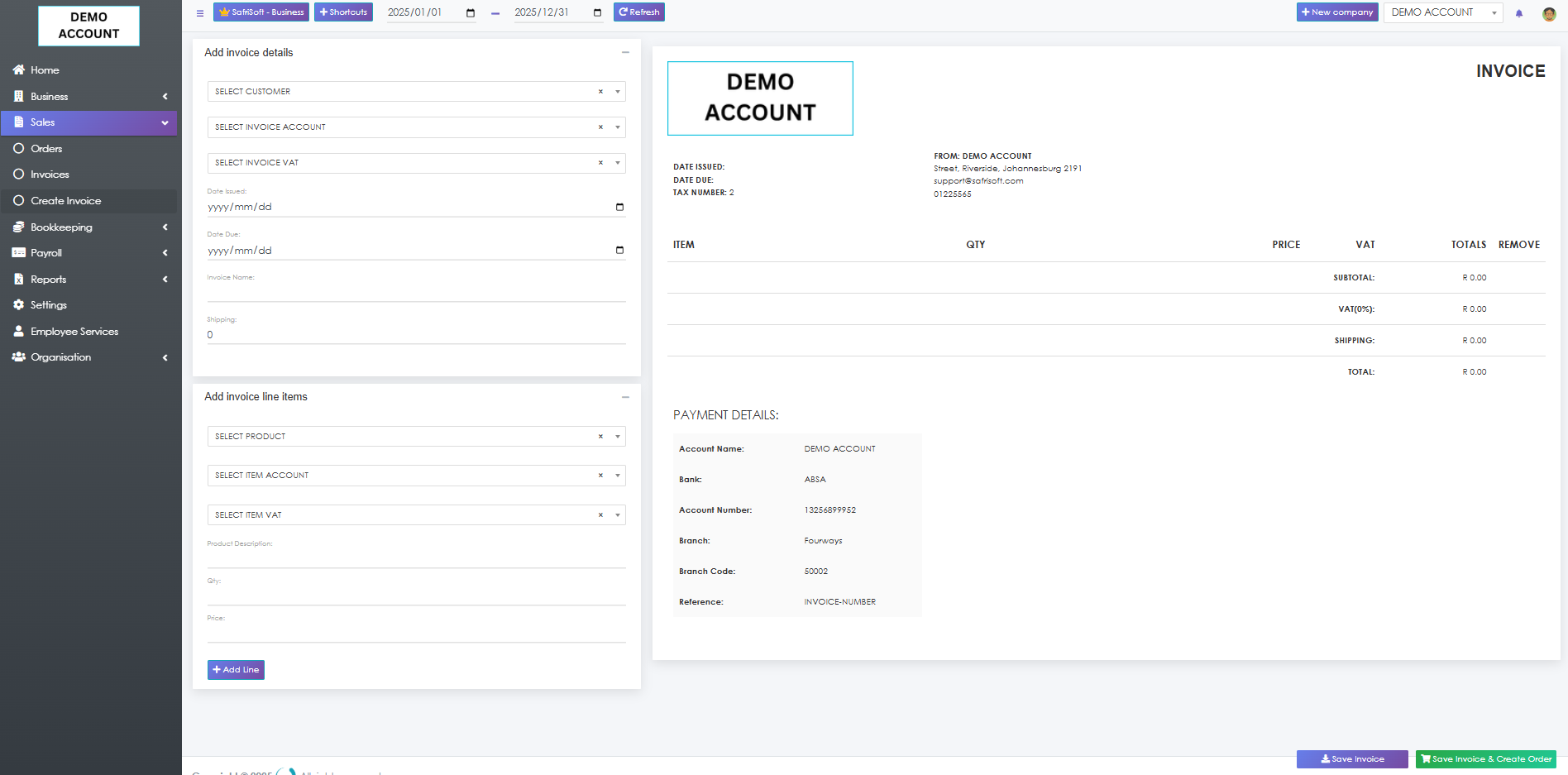Click Save Invoice & Create Order
Image resolution: width=1568 pixels, height=775 pixels.
click(x=1485, y=758)
